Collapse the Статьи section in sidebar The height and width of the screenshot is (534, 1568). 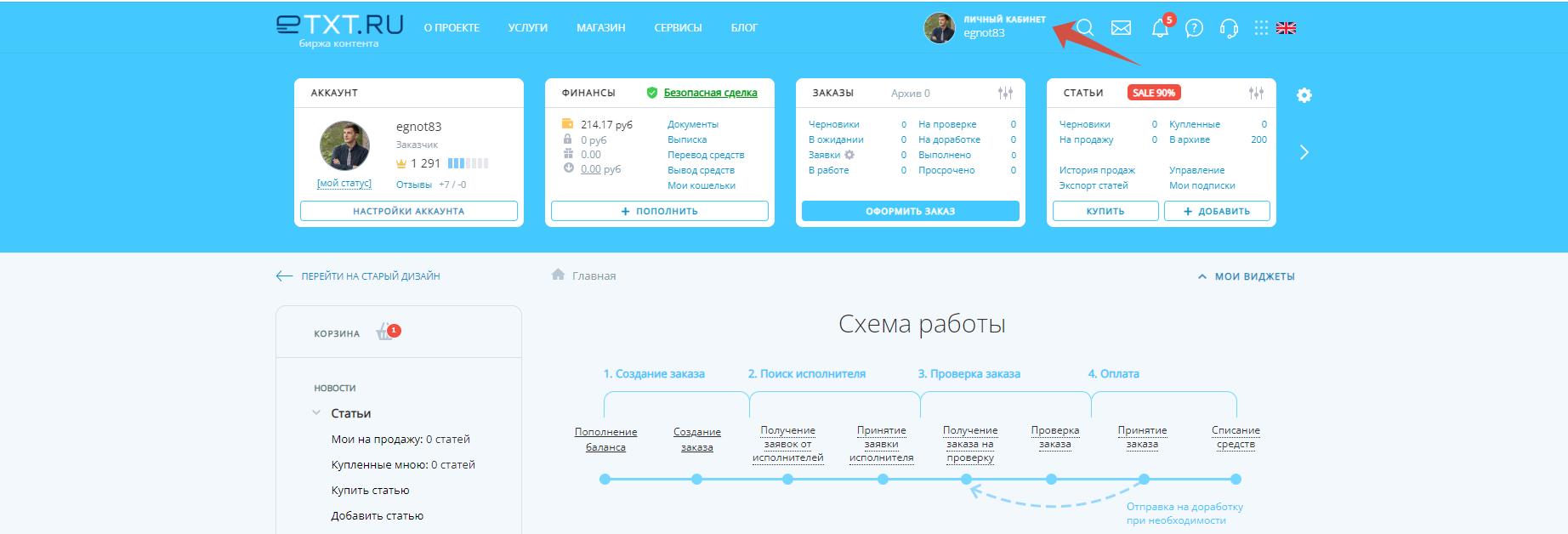[x=316, y=413]
